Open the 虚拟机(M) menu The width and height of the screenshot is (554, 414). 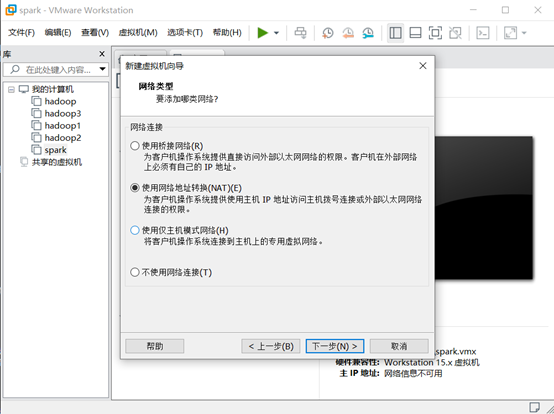pos(138,32)
